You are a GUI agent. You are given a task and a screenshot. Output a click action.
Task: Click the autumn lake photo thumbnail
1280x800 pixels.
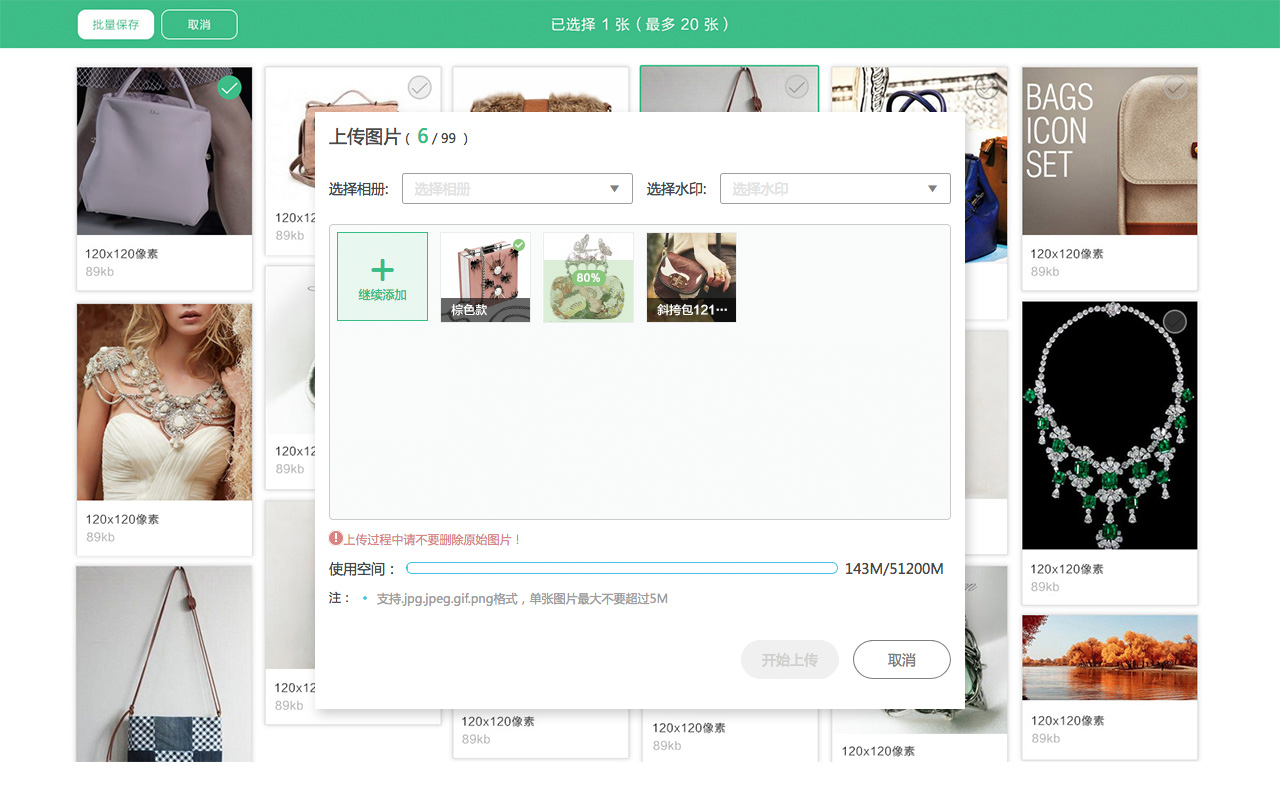pos(1109,657)
